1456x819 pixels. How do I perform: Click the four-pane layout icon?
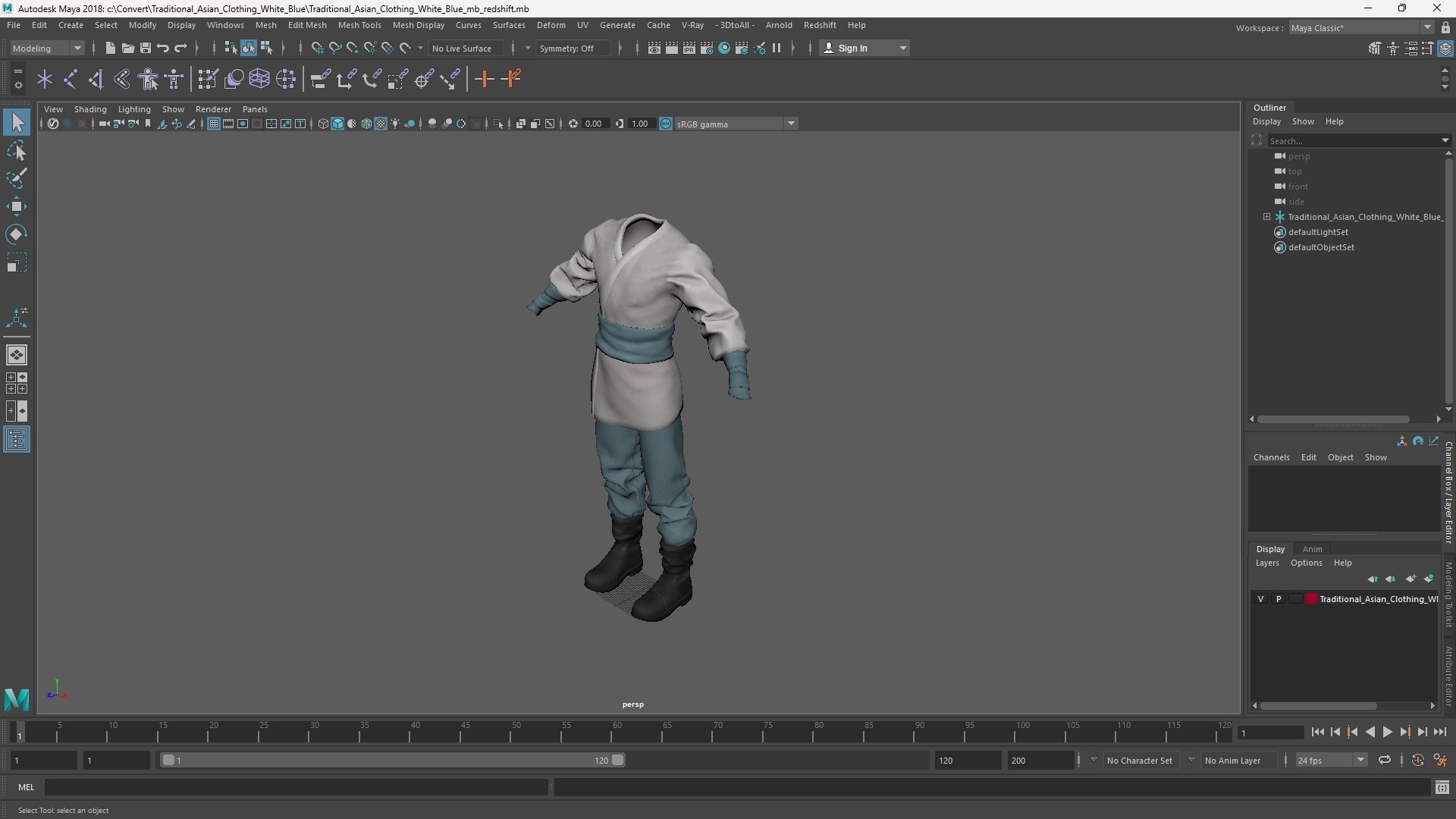point(17,383)
